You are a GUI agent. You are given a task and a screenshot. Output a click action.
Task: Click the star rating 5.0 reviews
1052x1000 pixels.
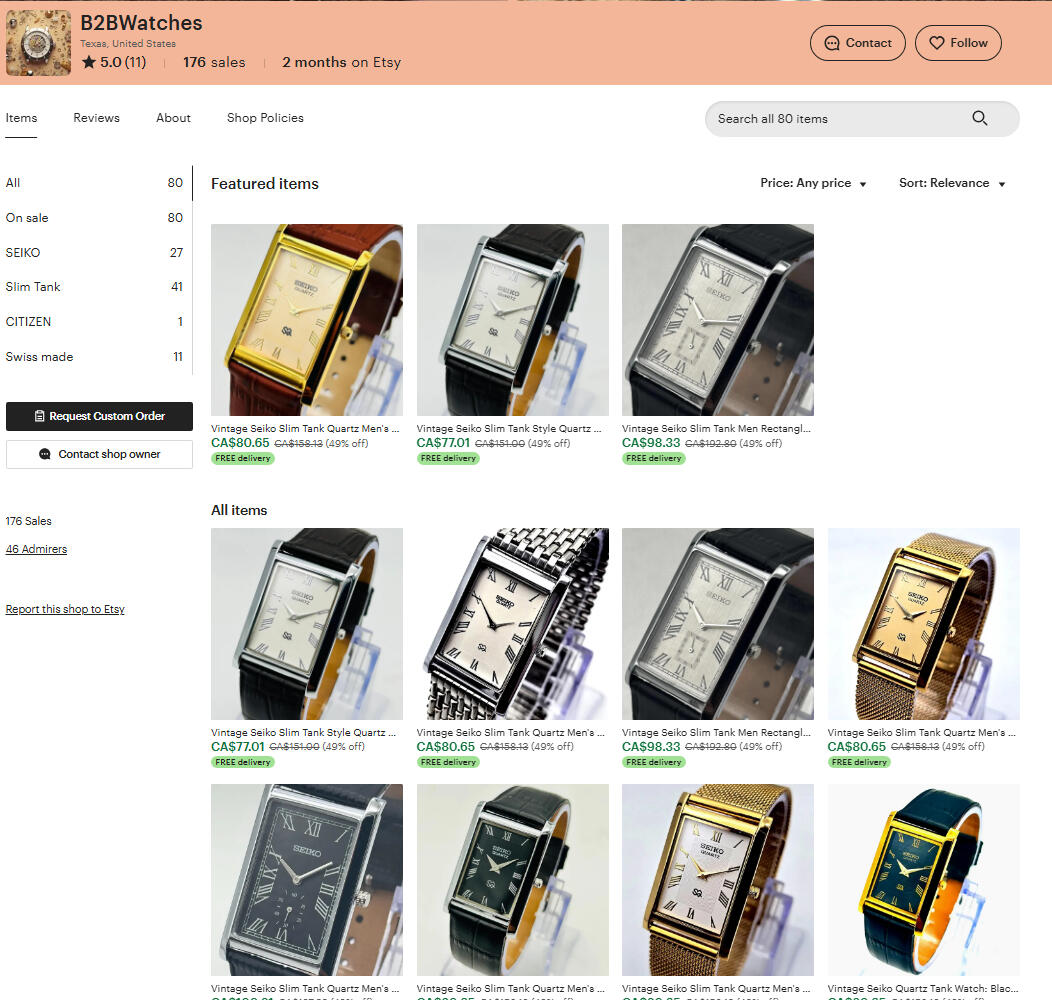113,62
